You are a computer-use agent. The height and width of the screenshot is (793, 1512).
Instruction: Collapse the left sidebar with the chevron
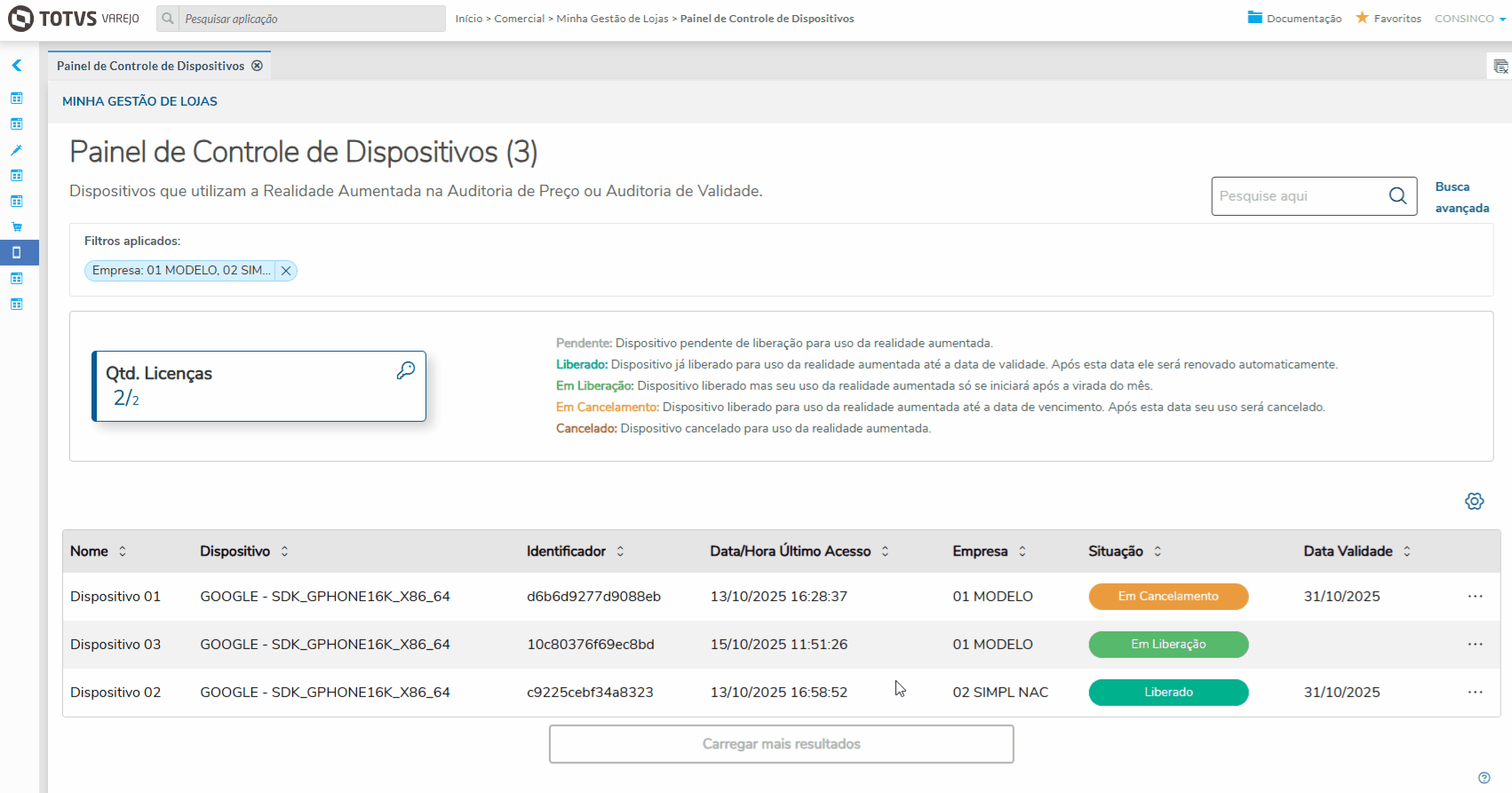click(17, 66)
